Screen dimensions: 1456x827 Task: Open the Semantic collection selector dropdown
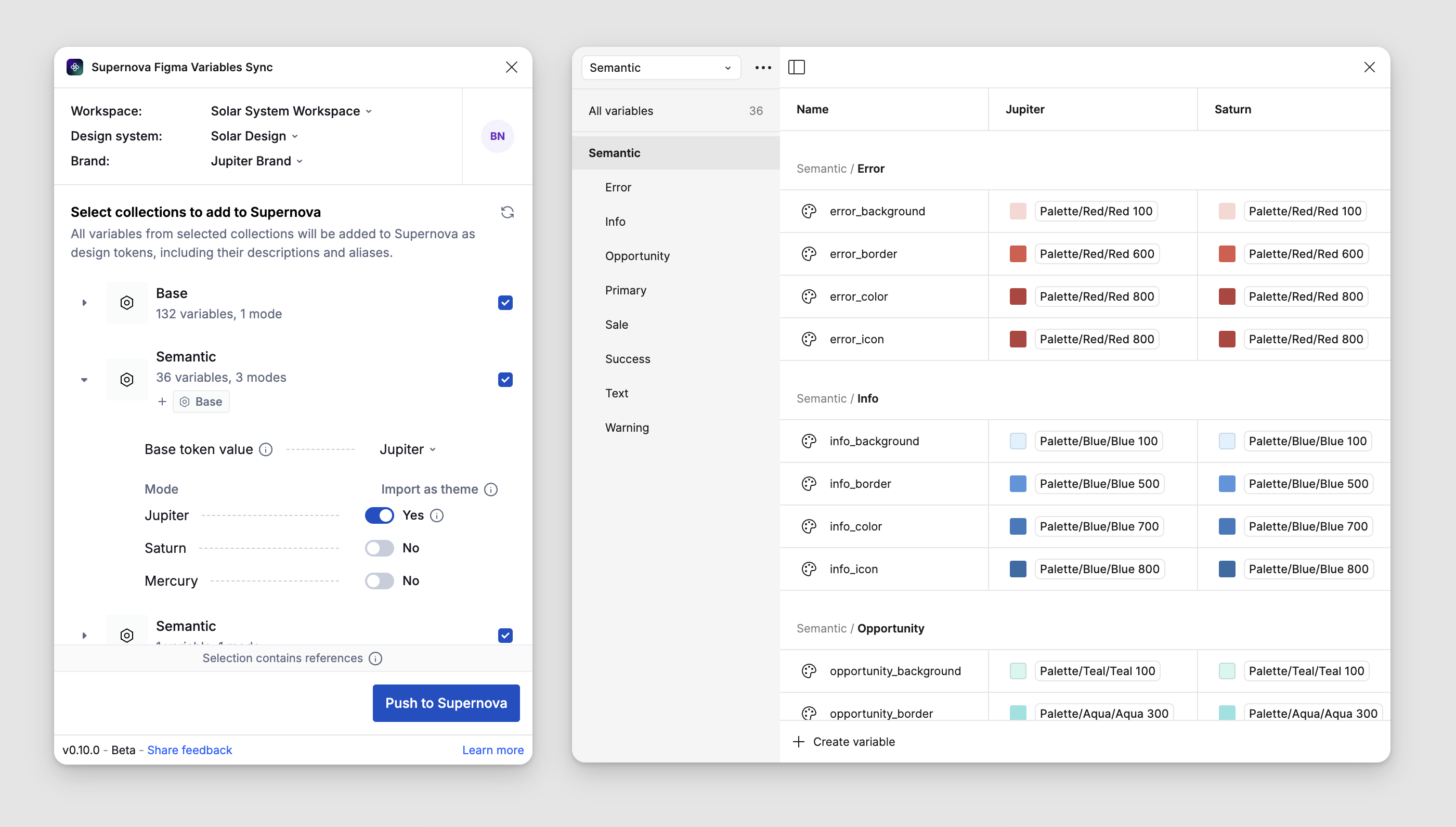tap(660, 68)
